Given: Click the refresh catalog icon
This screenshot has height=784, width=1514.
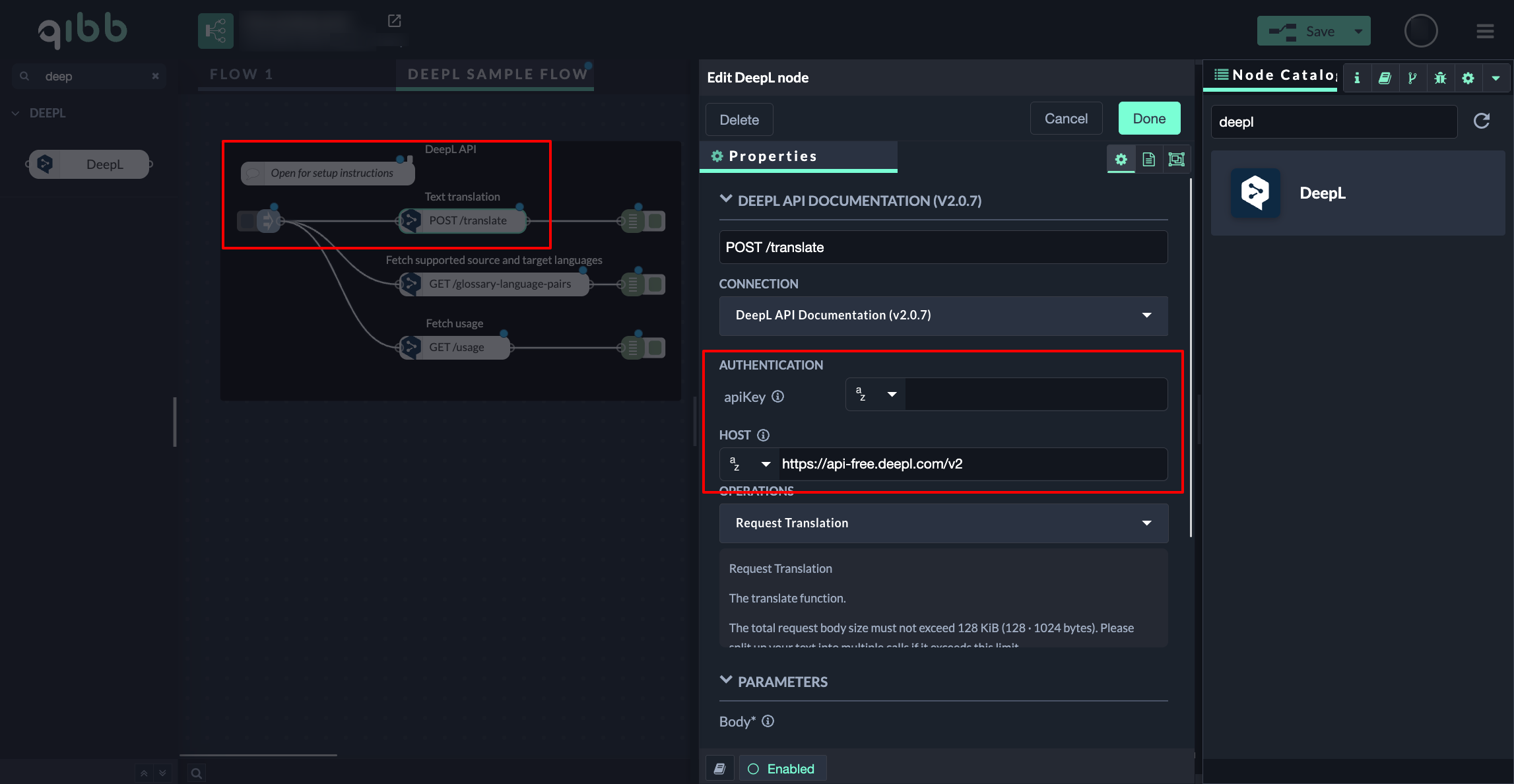Looking at the screenshot, I should 1482,121.
